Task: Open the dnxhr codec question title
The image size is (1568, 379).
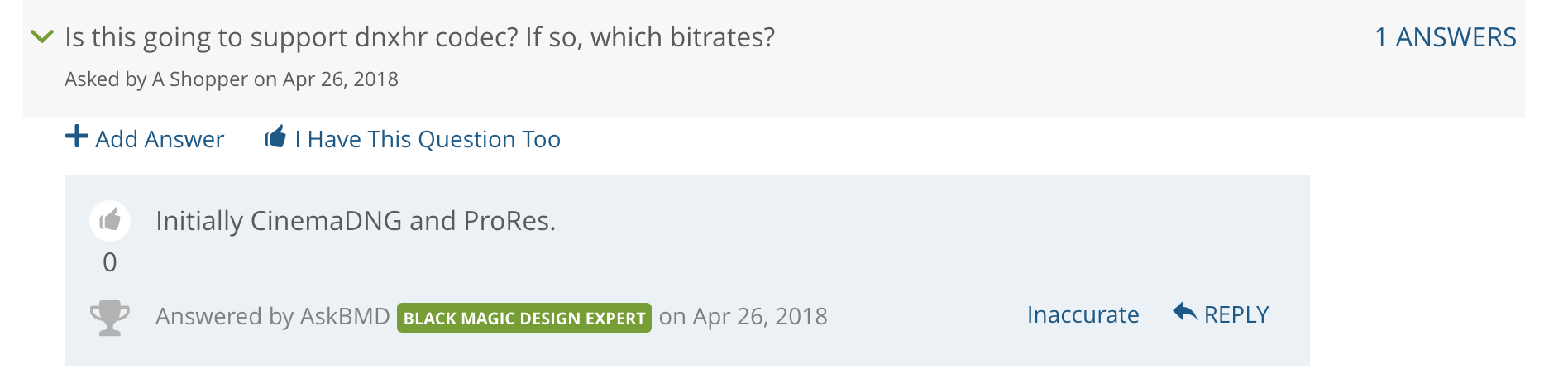Action: tap(420, 37)
